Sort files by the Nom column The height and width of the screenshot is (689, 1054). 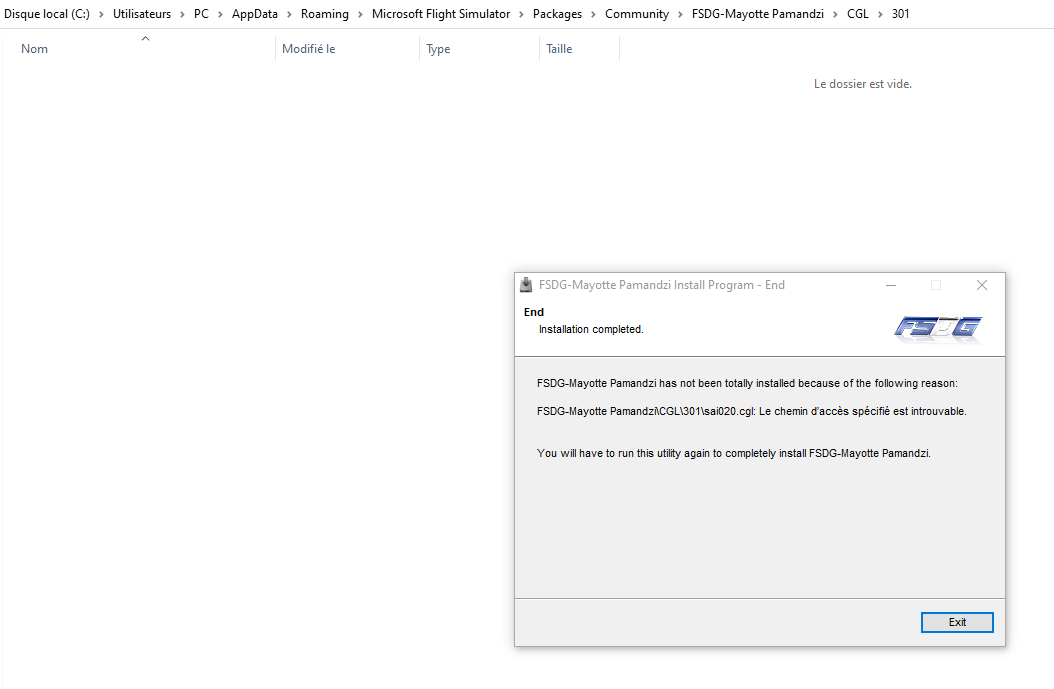click(35, 49)
